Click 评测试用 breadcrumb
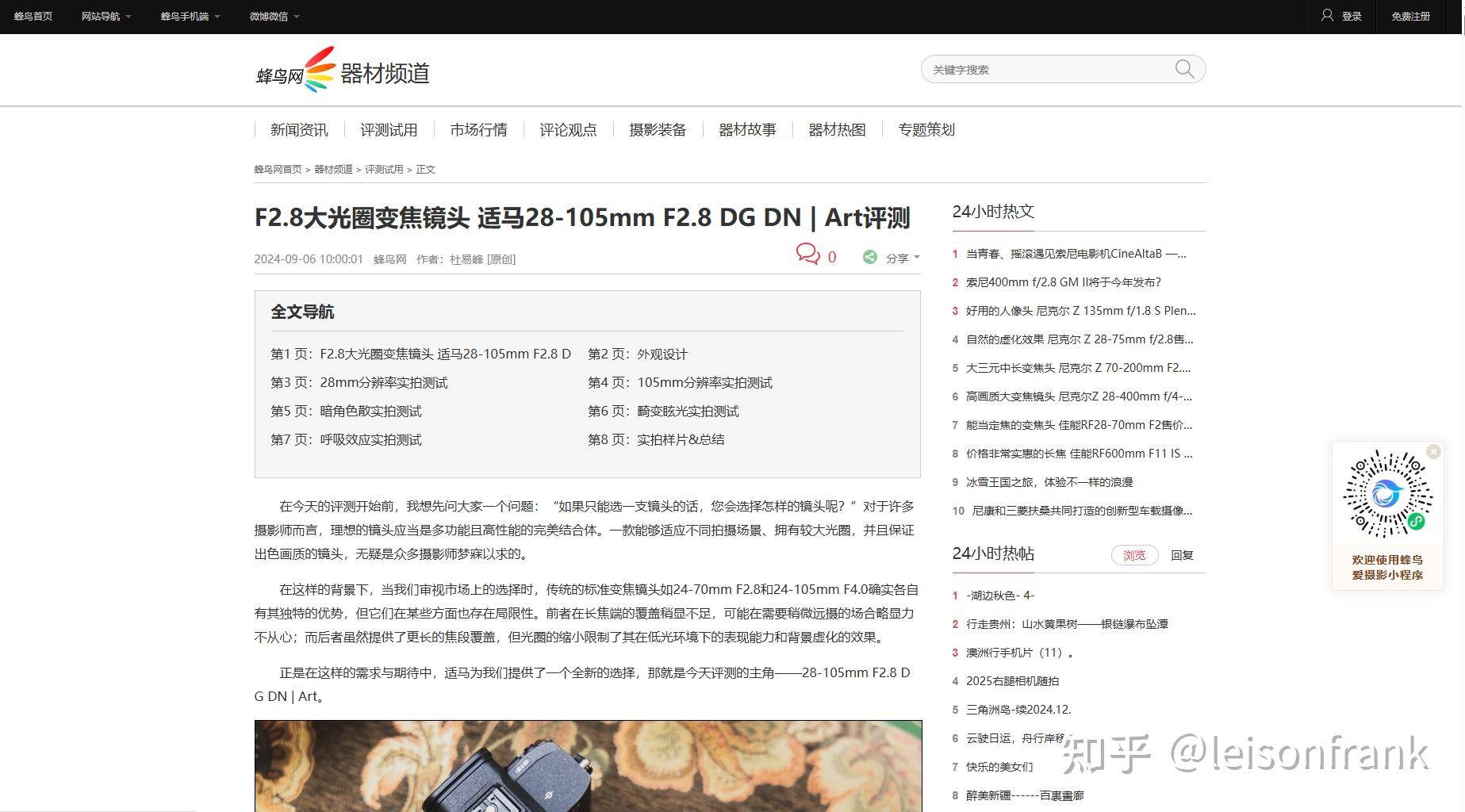 point(384,169)
